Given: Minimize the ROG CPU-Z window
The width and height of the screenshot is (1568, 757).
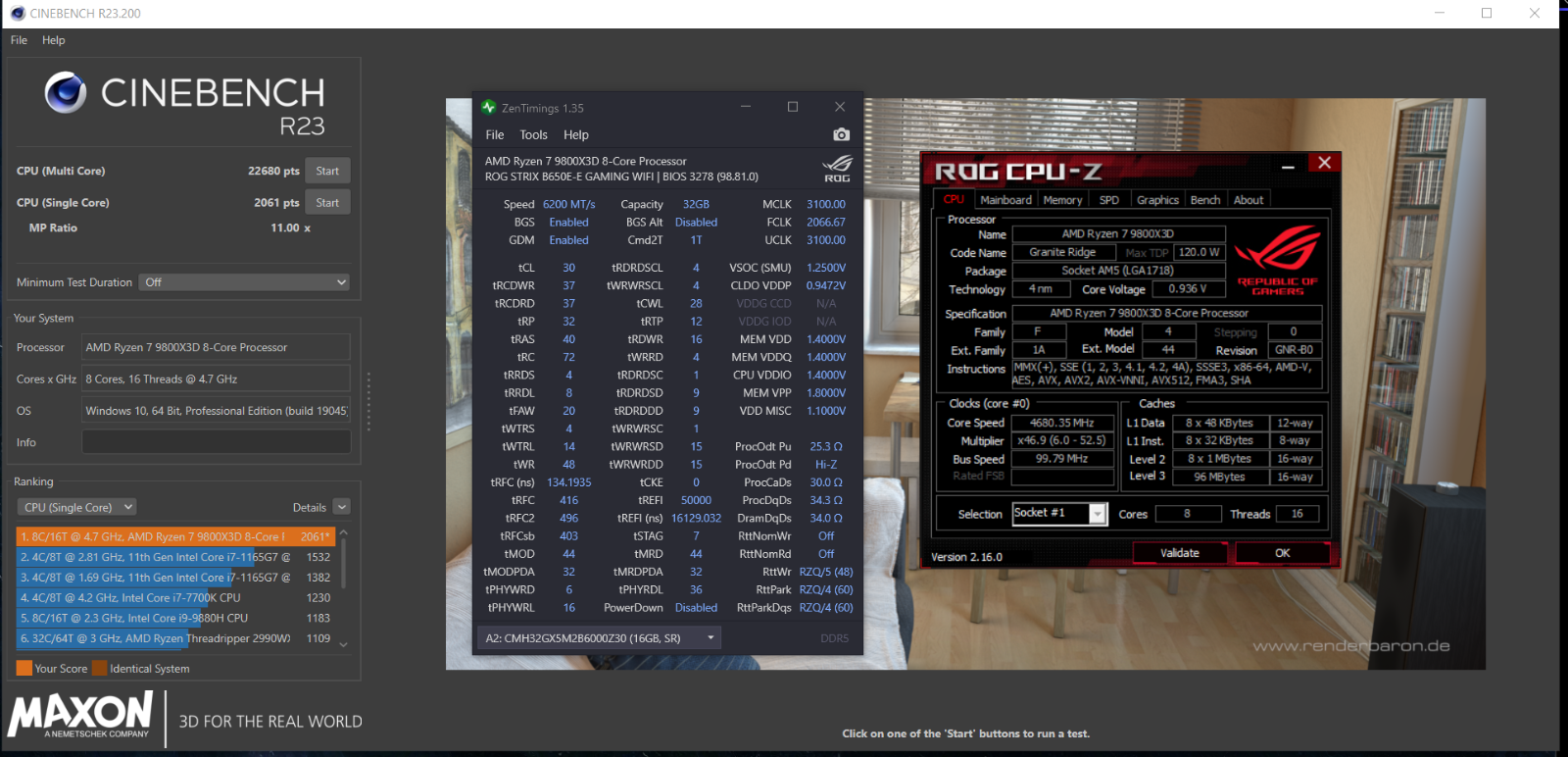Looking at the screenshot, I should coord(1288,166).
